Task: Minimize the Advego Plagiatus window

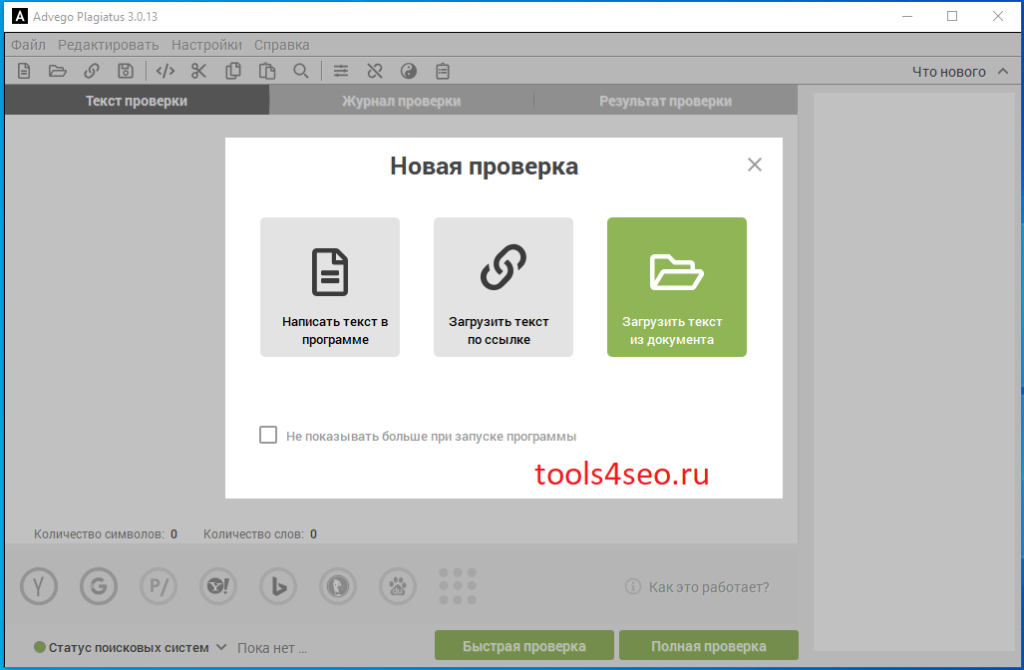Action: click(x=907, y=16)
